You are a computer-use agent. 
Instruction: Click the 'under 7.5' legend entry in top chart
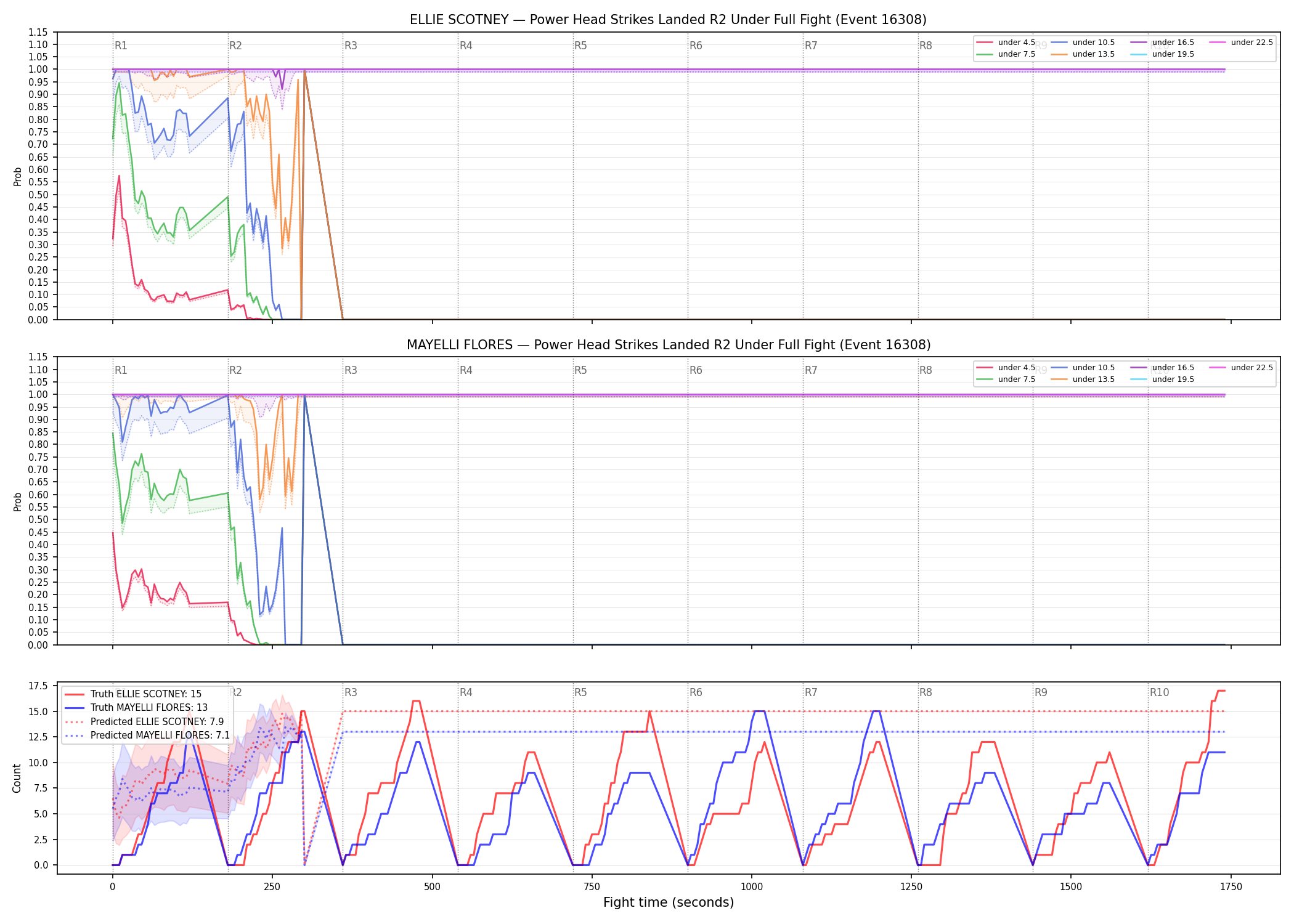[1006, 54]
